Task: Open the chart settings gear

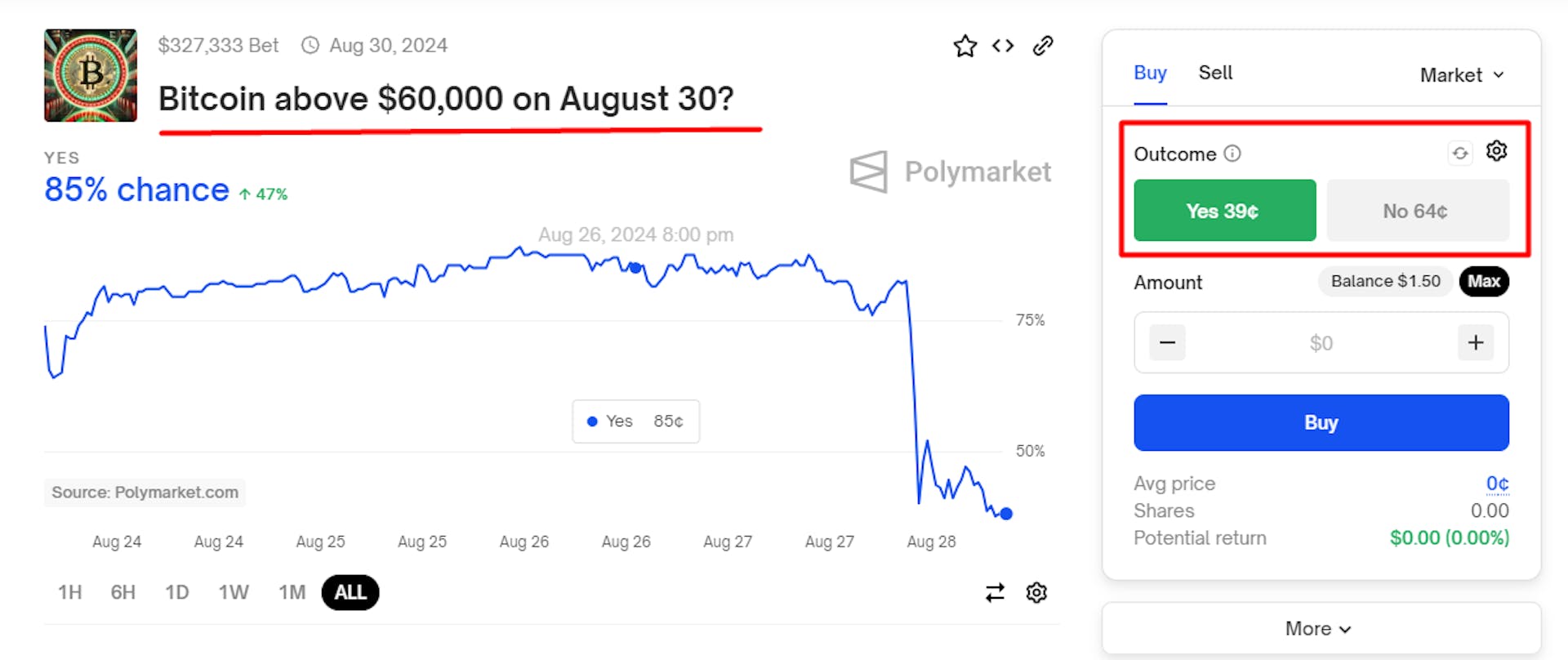Action: click(x=1036, y=592)
